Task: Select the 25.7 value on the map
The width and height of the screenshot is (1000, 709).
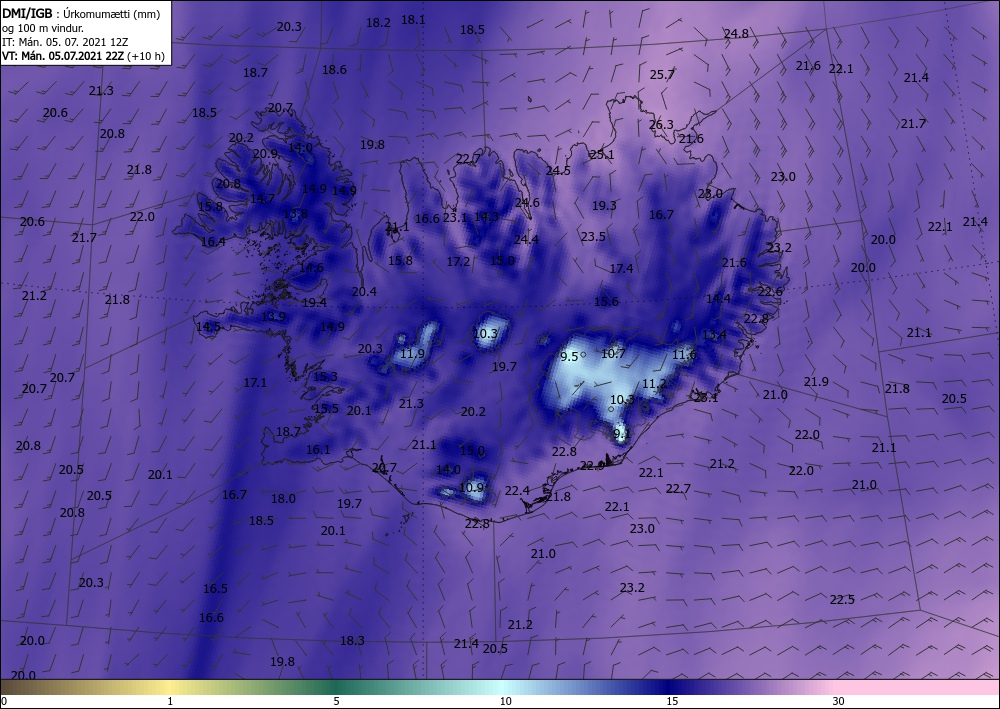Action: click(662, 75)
